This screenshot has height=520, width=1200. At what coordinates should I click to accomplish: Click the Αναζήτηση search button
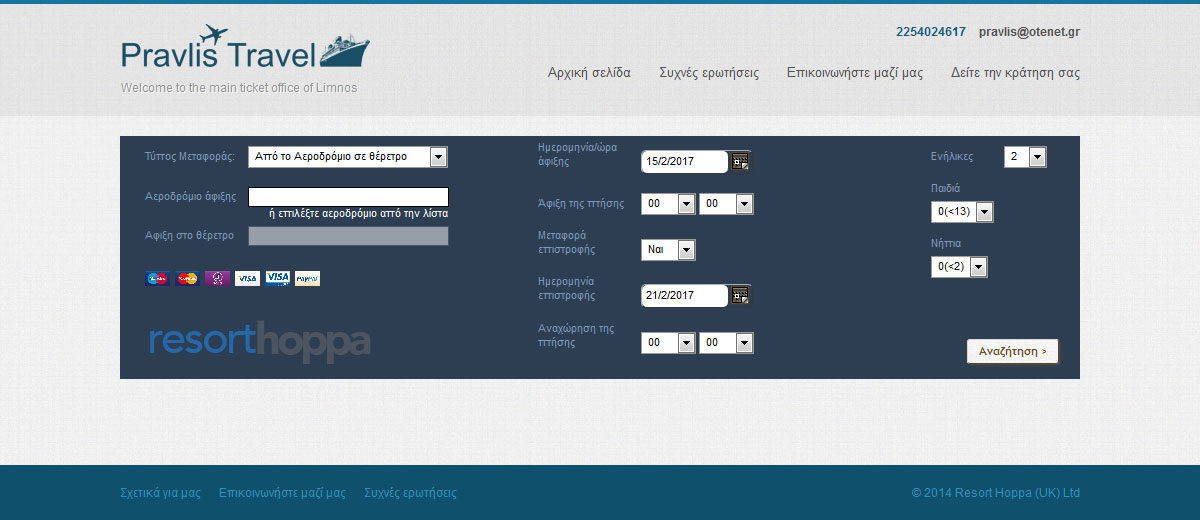(1012, 351)
